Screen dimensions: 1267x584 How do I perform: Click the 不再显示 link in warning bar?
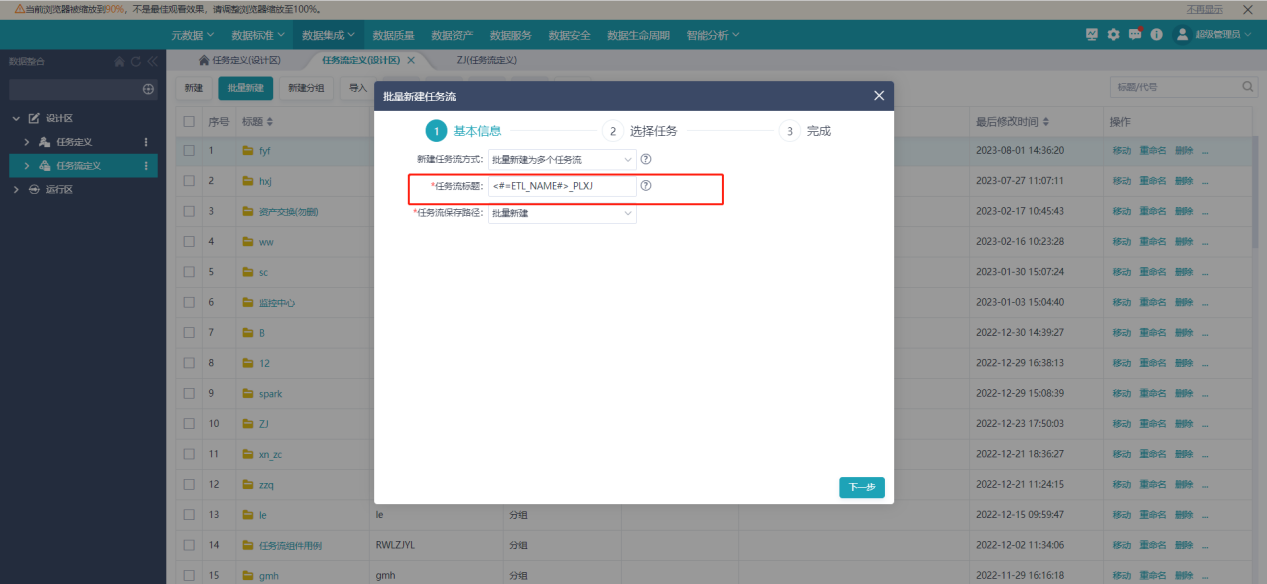click(x=1204, y=9)
